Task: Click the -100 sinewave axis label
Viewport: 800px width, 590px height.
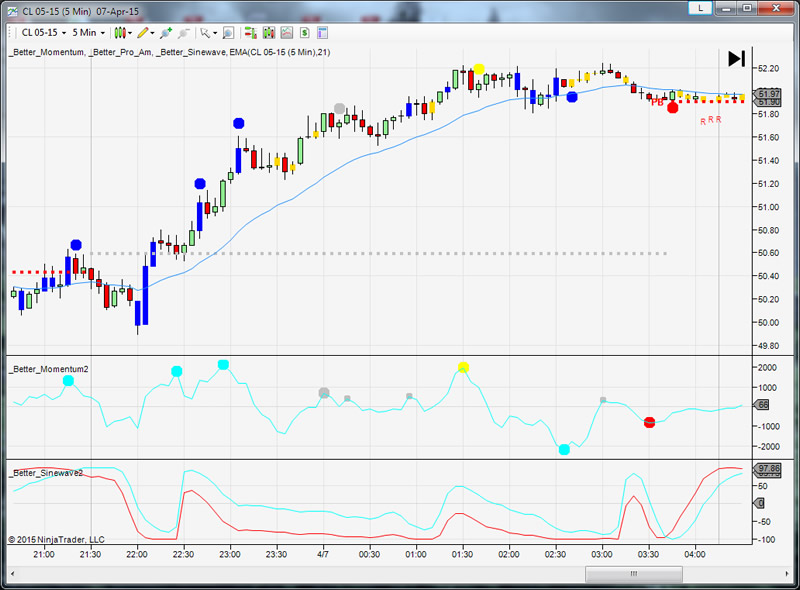Action: pyautogui.click(x=767, y=539)
